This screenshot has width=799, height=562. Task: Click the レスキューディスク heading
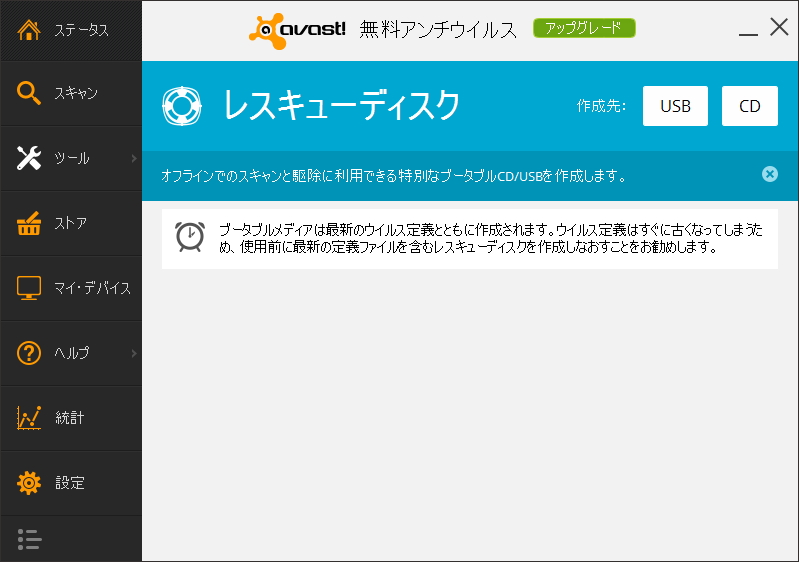point(341,106)
